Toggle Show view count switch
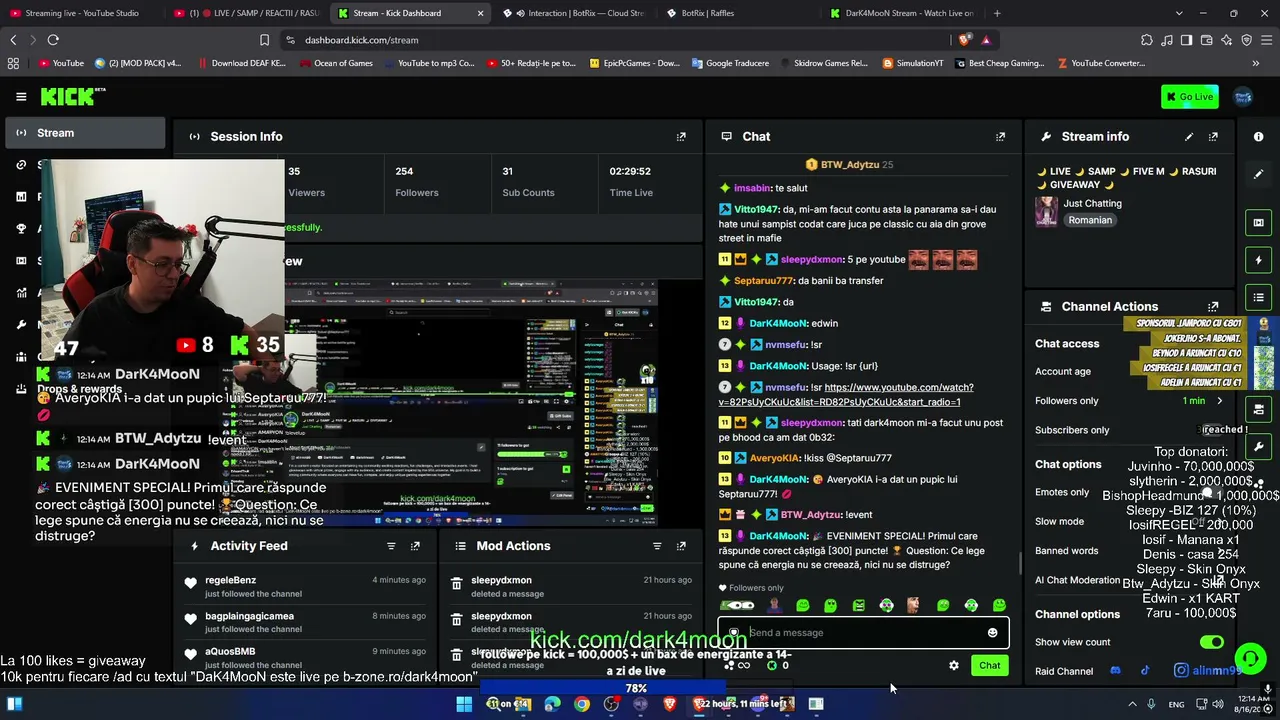 pos(1212,642)
